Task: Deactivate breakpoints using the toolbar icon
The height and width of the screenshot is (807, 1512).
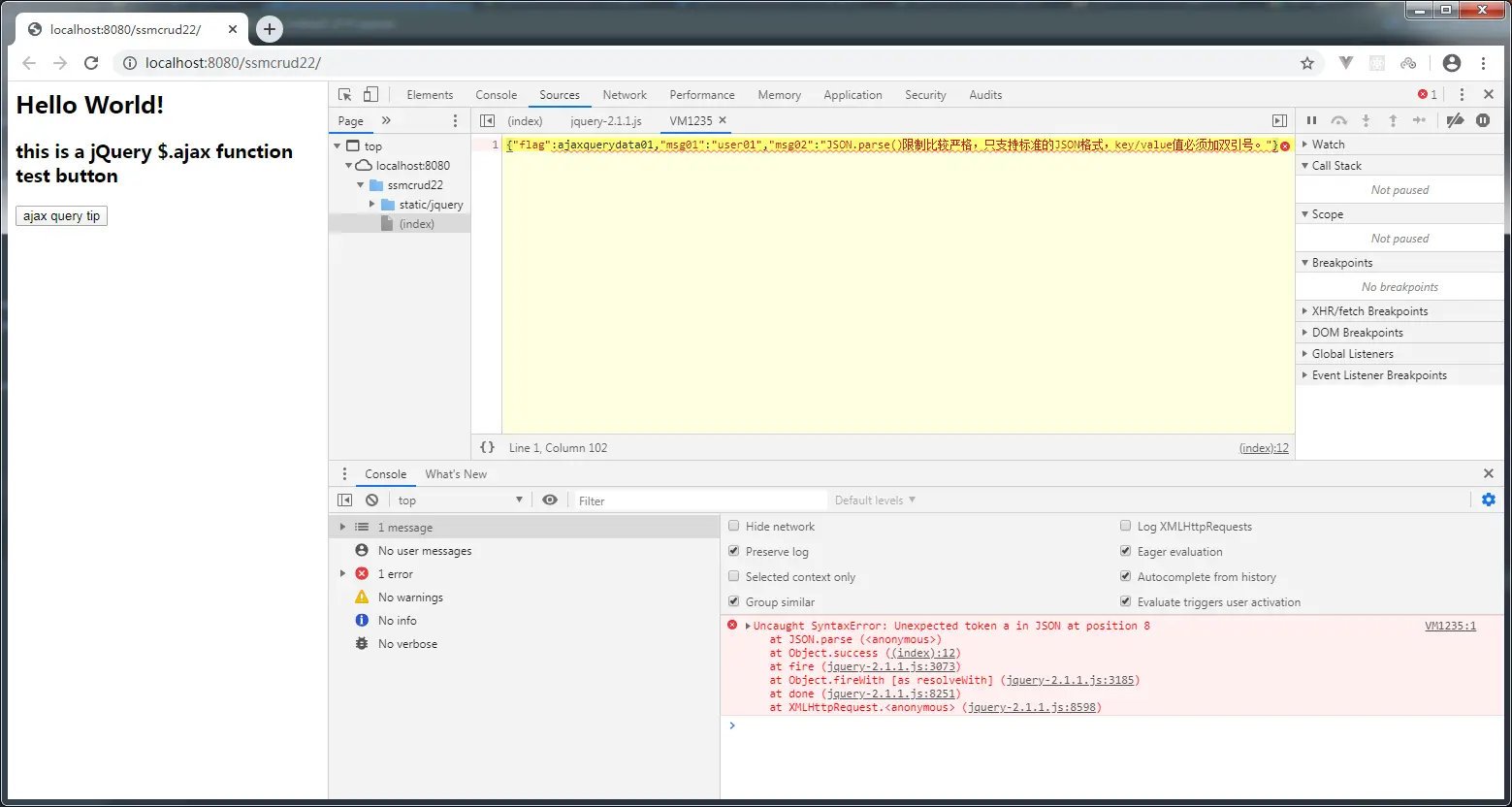Action: coord(1455,120)
